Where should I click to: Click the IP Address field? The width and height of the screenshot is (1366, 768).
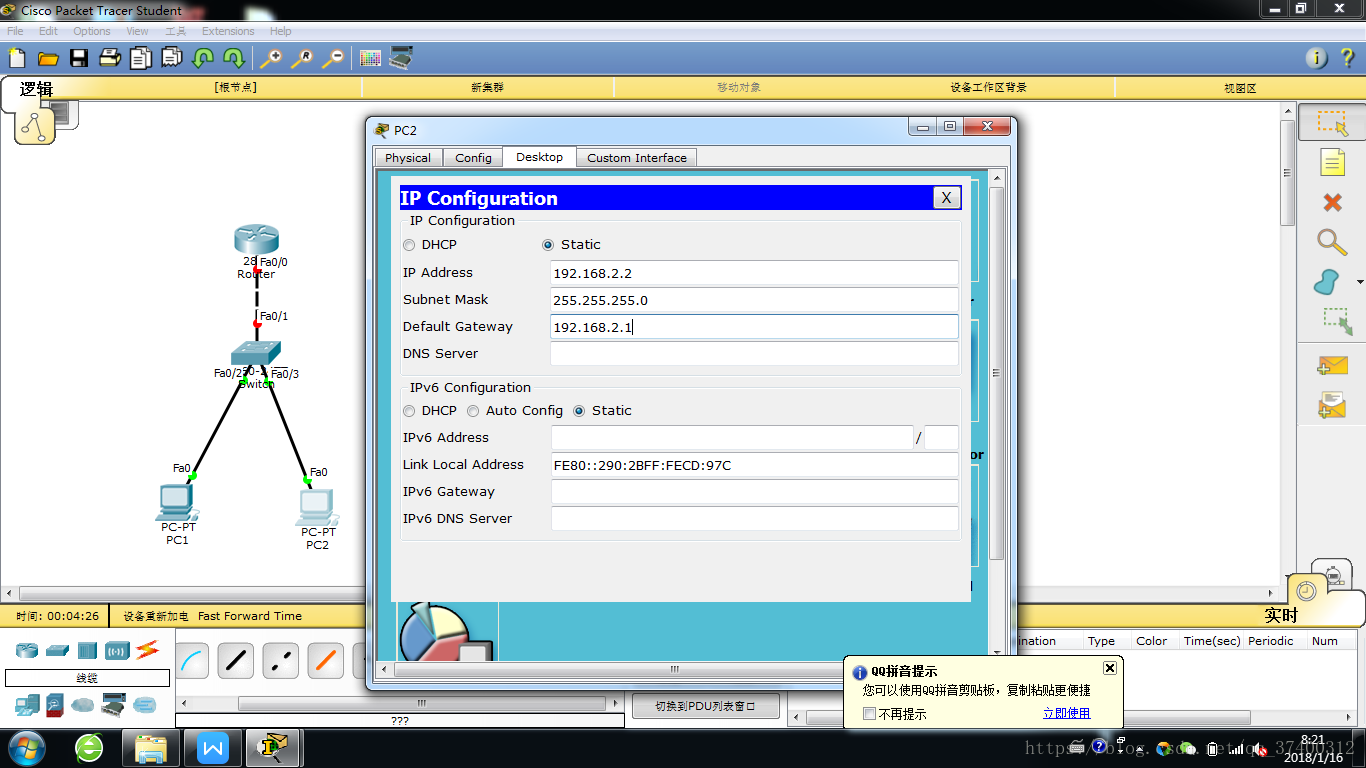754,273
